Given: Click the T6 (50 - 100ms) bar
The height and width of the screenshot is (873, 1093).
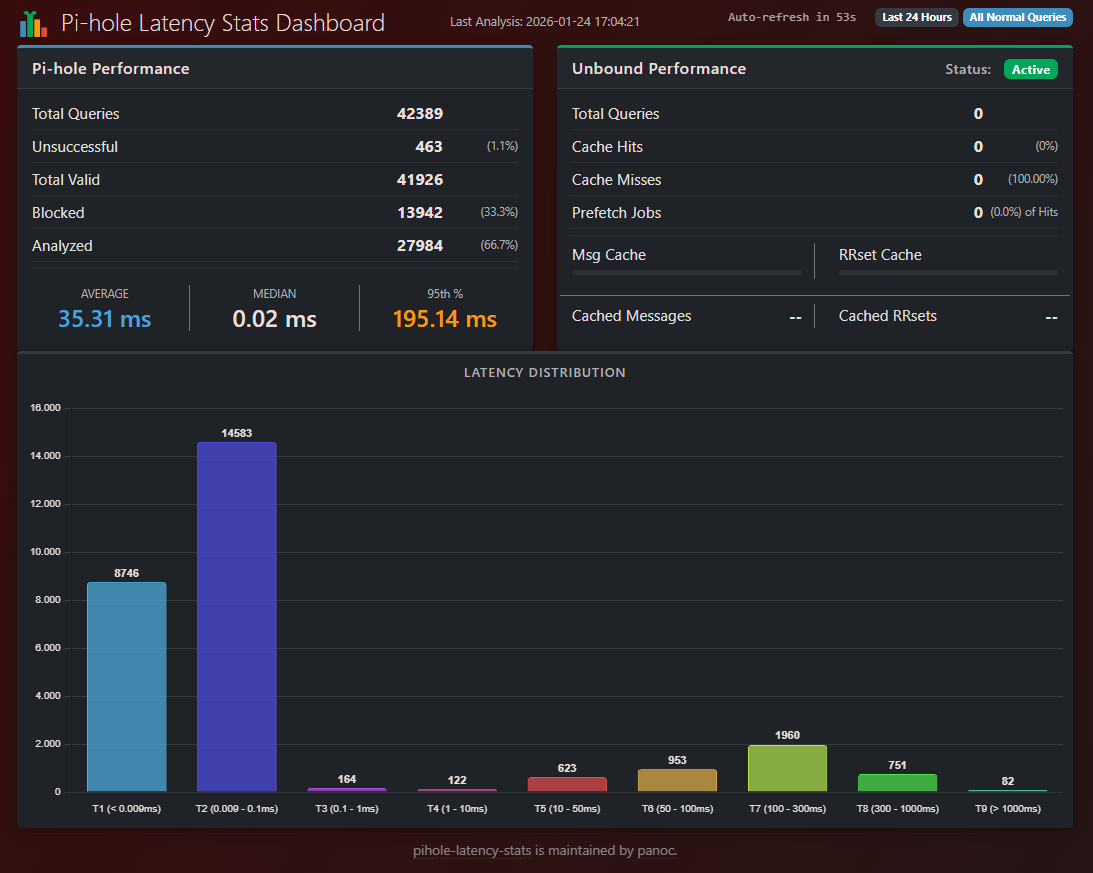Looking at the screenshot, I should [677, 781].
